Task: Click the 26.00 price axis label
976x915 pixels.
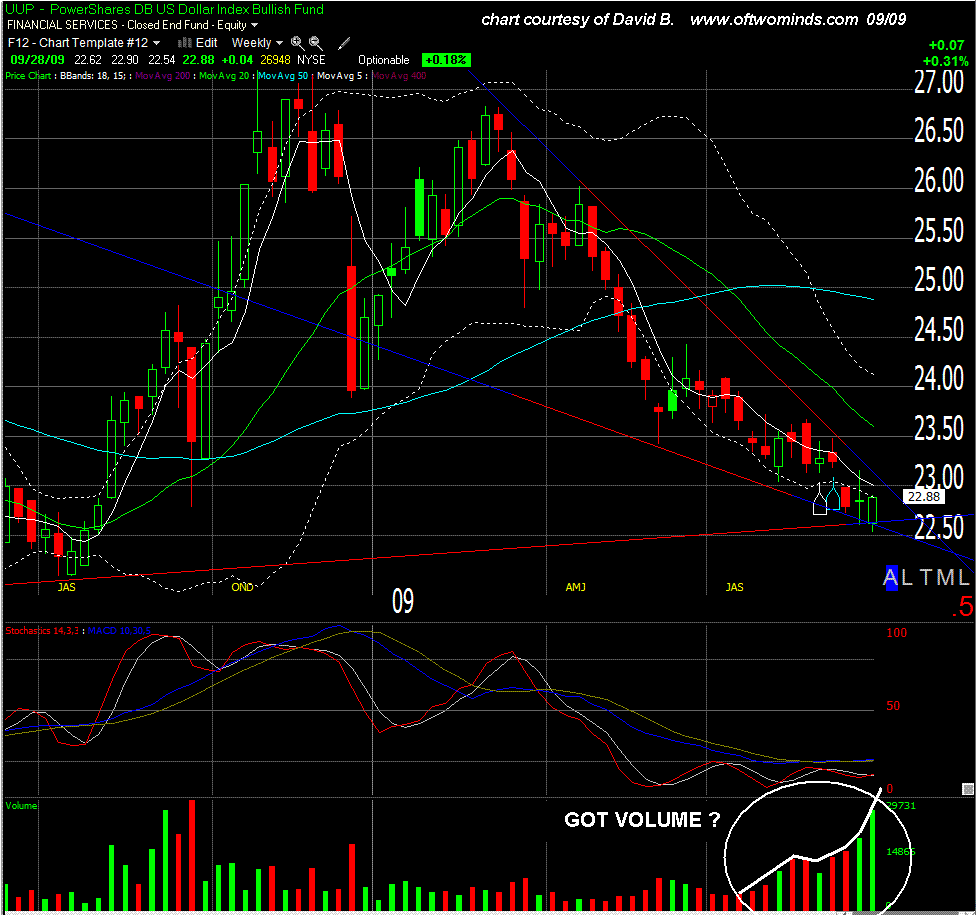Action: pyautogui.click(x=939, y=181)
